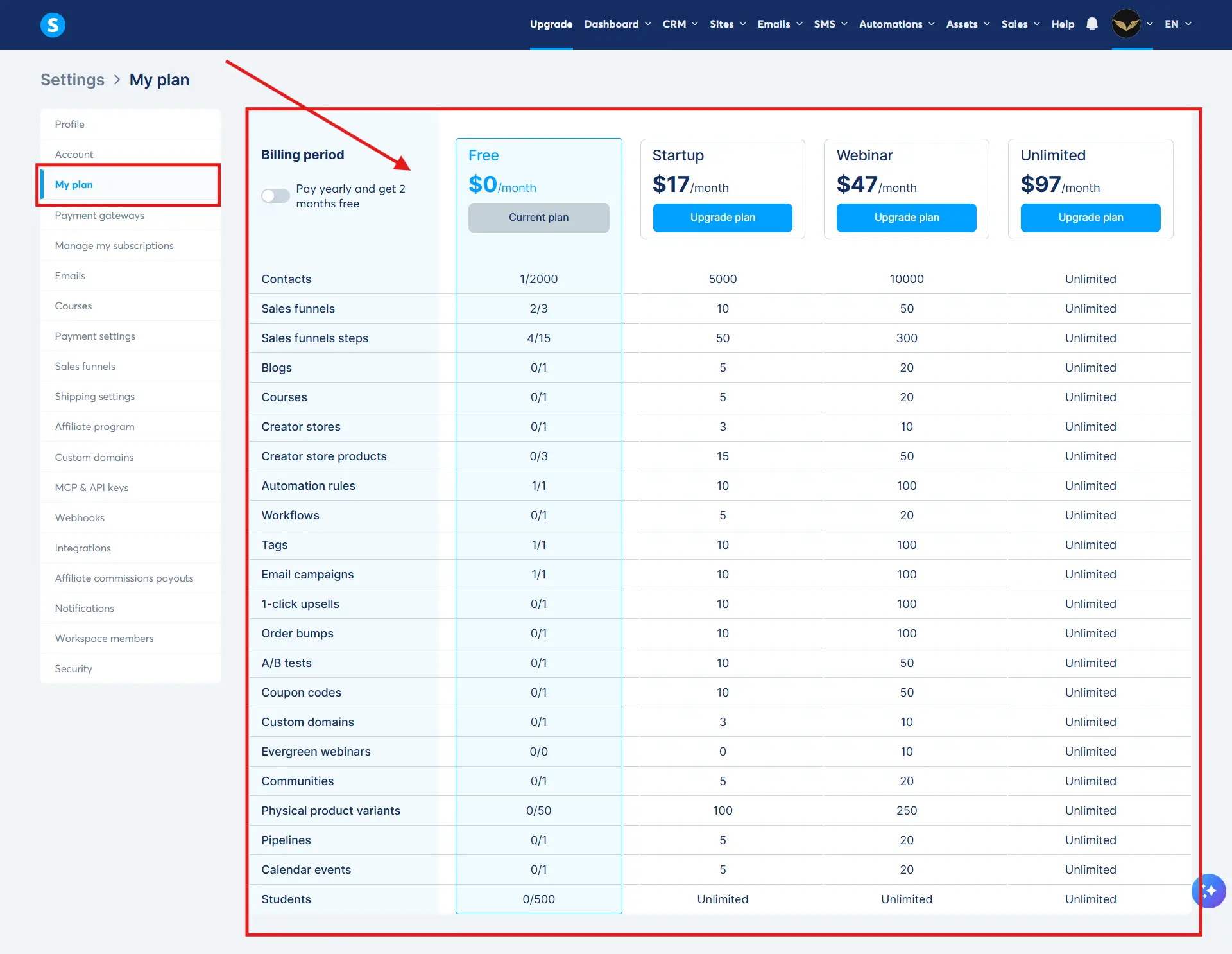
Task: Click the Current plan button
Action: [x=539, y=218]
